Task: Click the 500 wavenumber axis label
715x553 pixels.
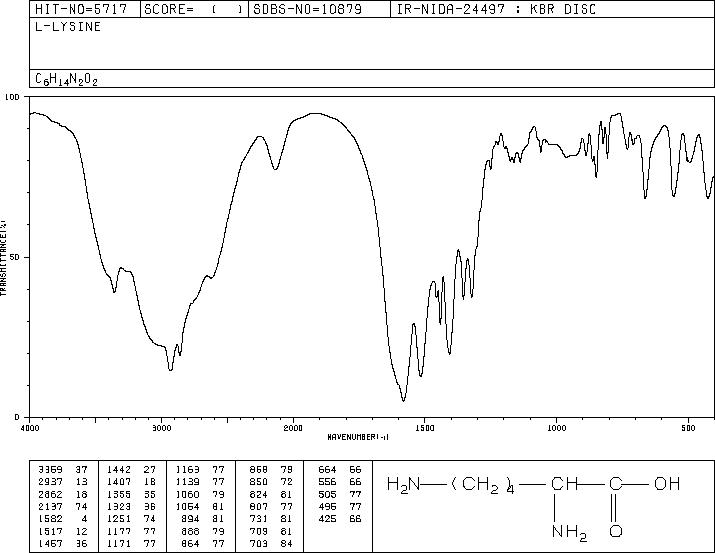Action: [688, 428]
